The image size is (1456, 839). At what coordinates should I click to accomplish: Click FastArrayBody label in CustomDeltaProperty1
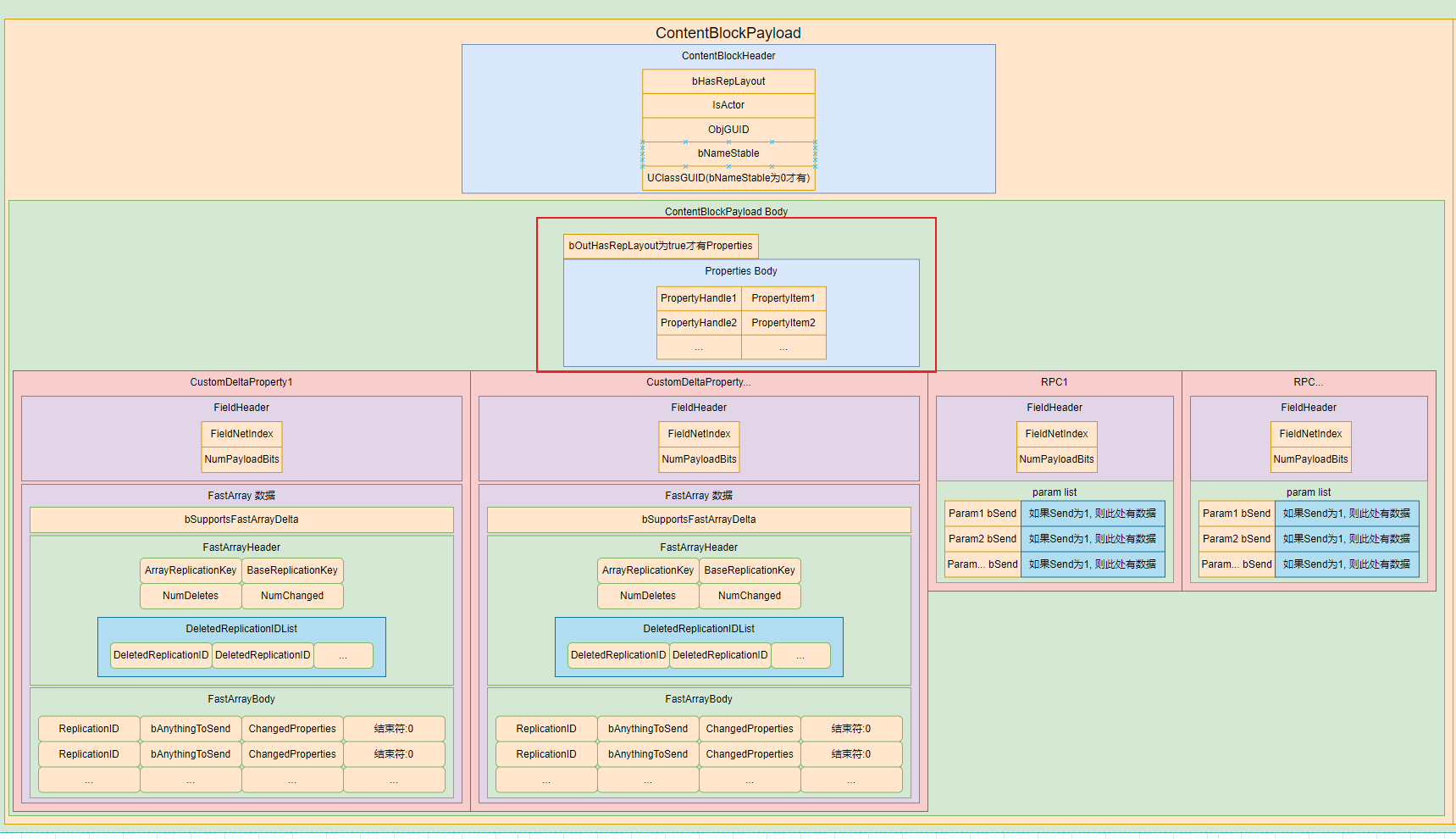pos(241,699)
